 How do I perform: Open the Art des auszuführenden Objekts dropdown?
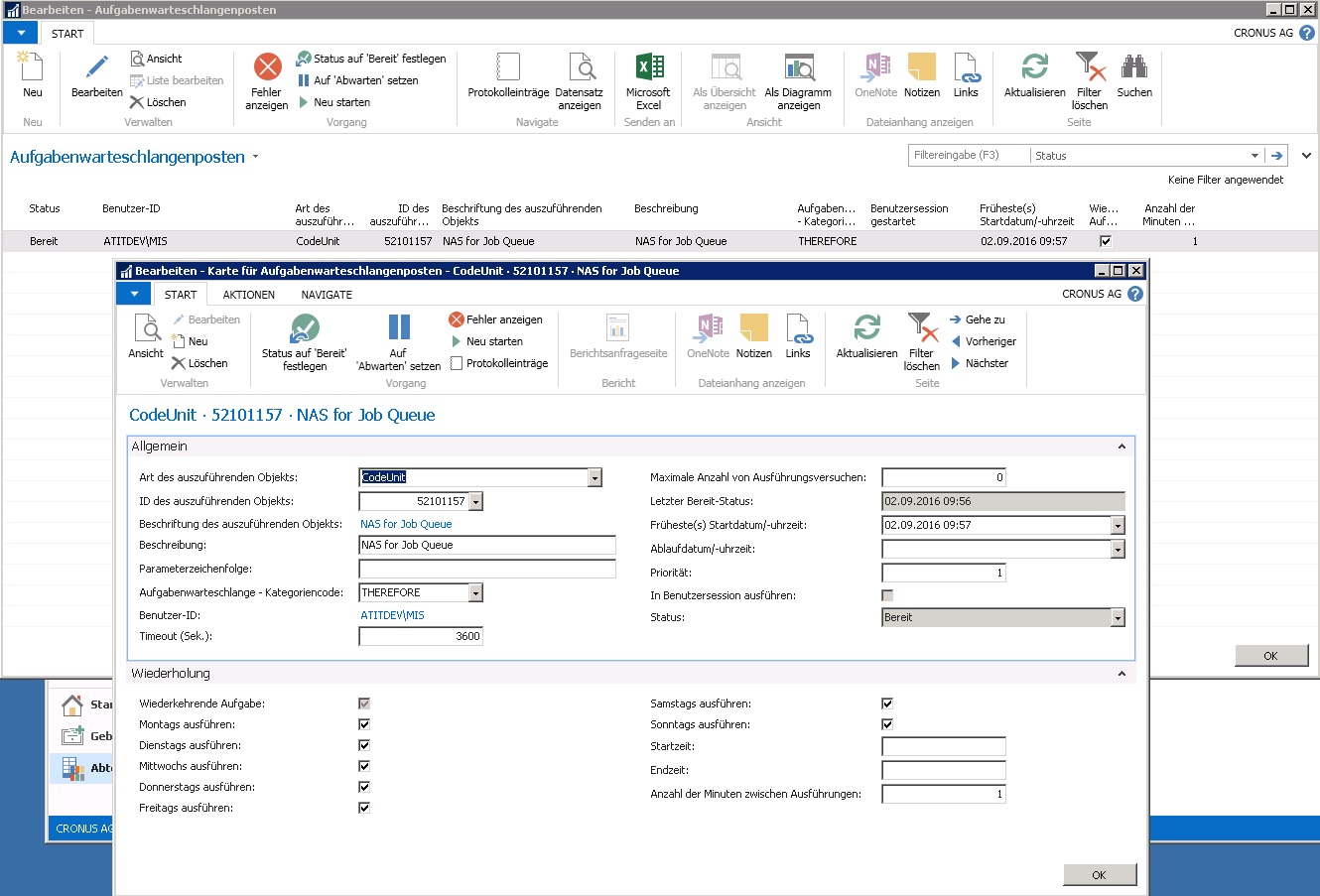pyautogui.click(x=594, y=477)
